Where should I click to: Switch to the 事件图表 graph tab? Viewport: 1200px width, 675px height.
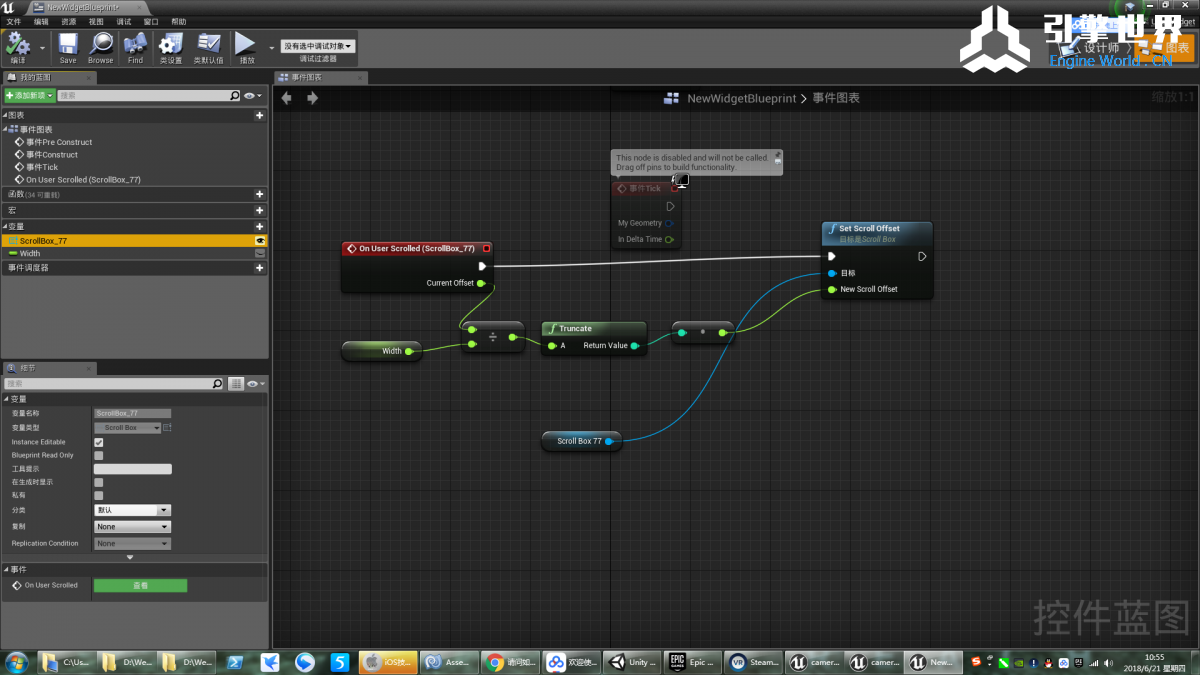tap(320, 77)
